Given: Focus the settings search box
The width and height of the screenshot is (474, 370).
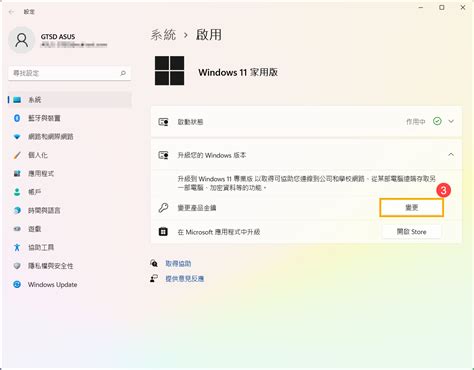Looking at the screenshot, I should point(69,73).
